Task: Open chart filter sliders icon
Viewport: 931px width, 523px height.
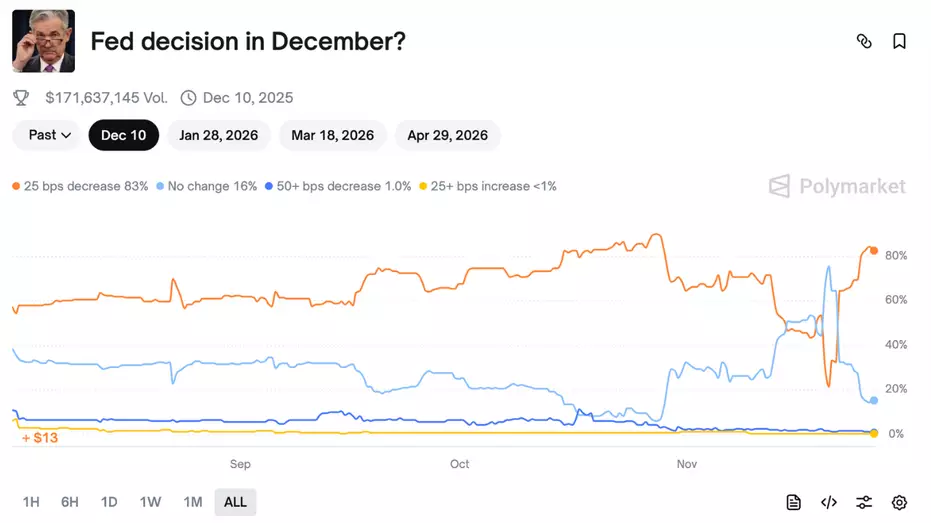Action: click(x=864, y=502)
